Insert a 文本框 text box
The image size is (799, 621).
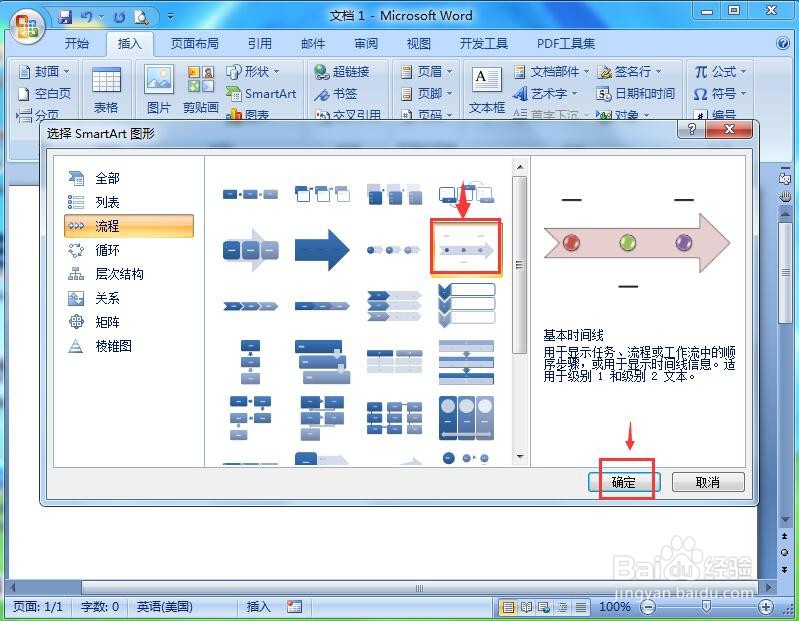(487, 90)
